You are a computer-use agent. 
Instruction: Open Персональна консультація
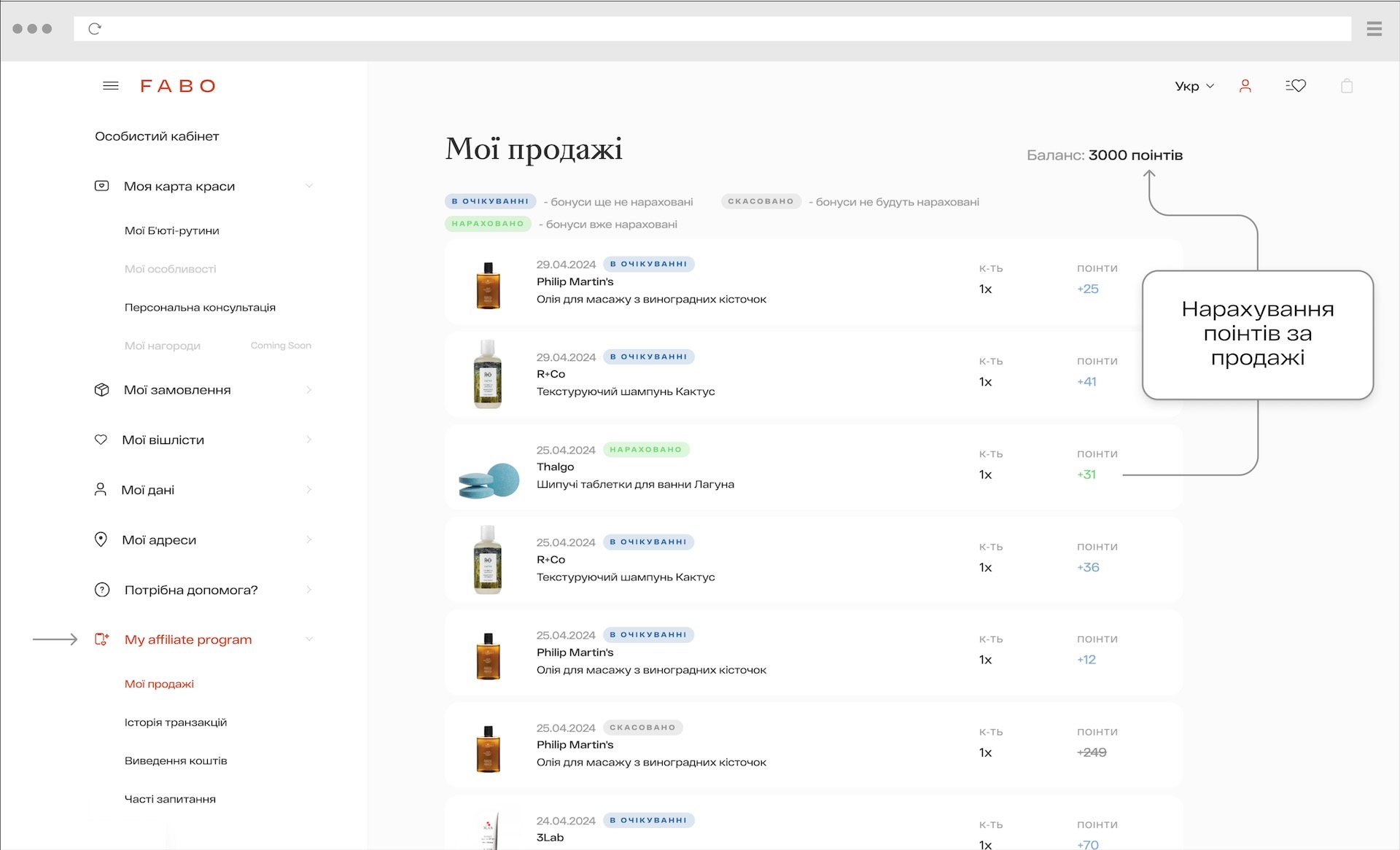(x=200, y=308)
